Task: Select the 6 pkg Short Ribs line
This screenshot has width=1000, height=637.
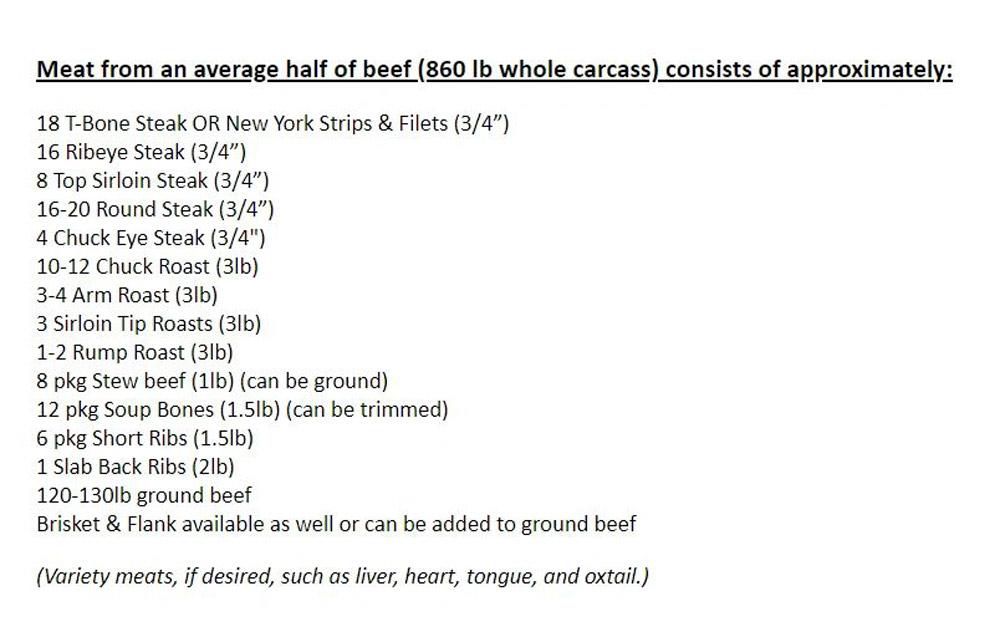Action: coord(145,438)
